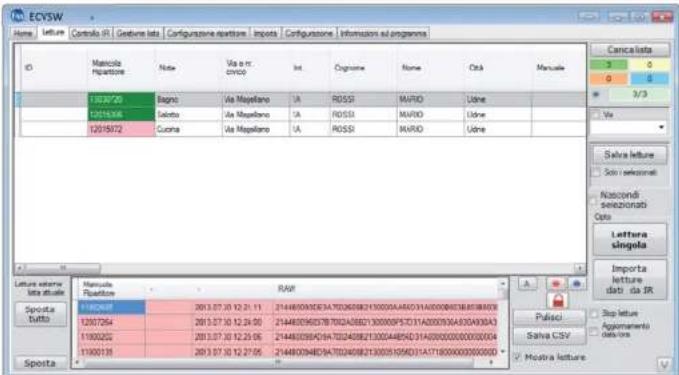Click the red padlock icon
Image resolution: width=679 pixels, height=375 pixels.
[558, 300]
